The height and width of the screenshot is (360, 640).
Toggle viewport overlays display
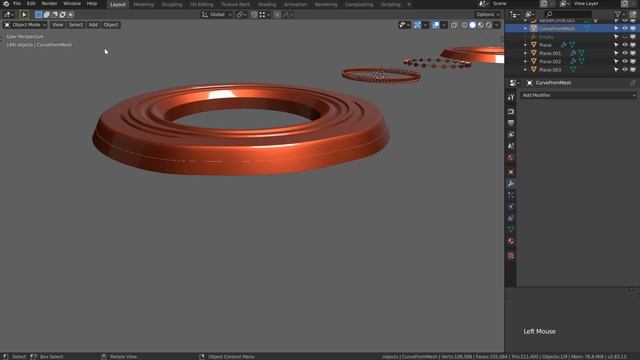coord(436,25)
